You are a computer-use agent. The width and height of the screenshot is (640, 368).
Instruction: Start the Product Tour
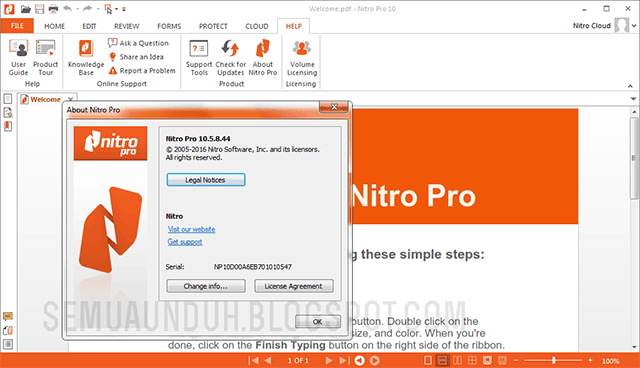pos(45,57)
